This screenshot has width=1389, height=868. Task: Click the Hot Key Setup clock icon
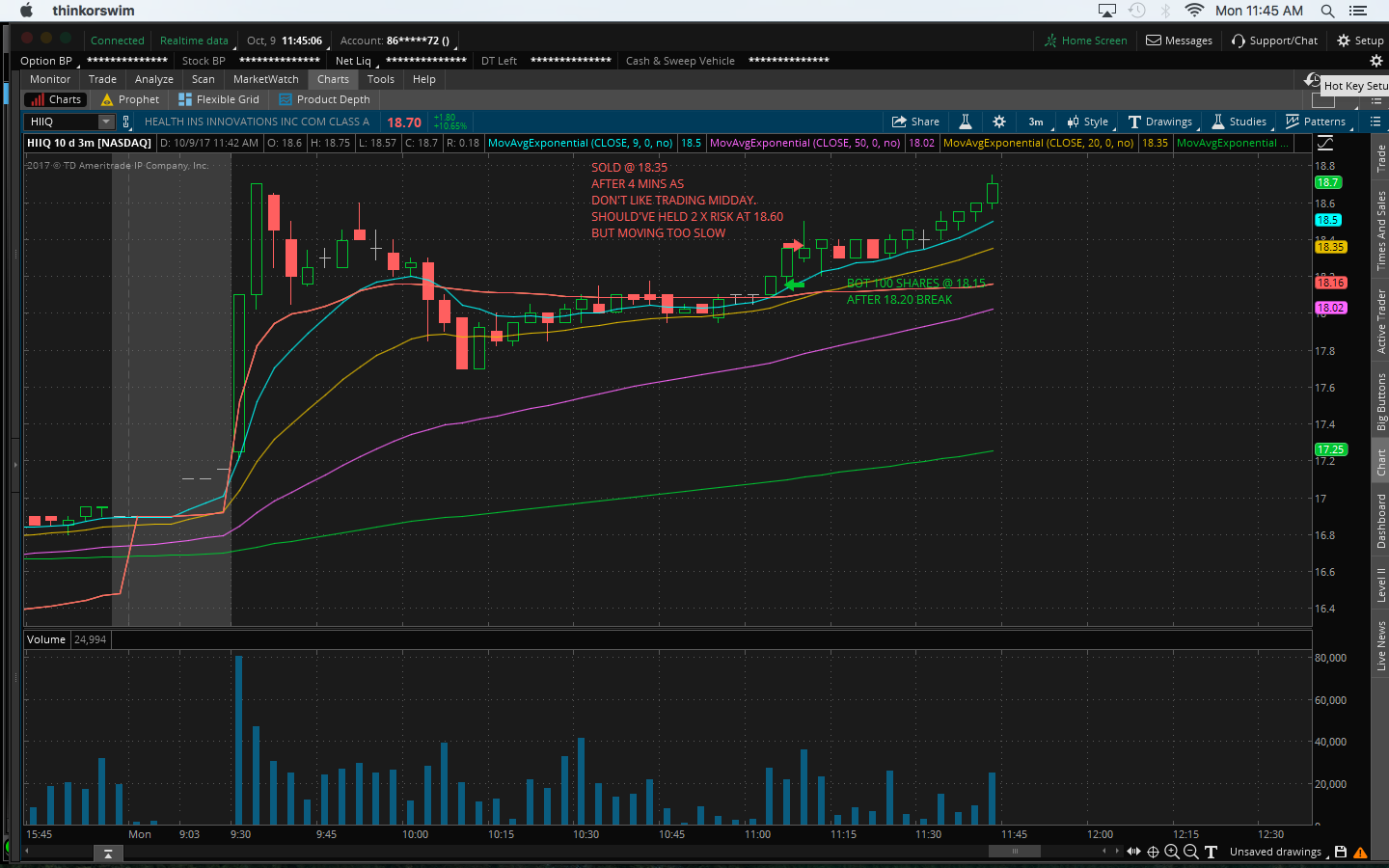(1313, 80)
